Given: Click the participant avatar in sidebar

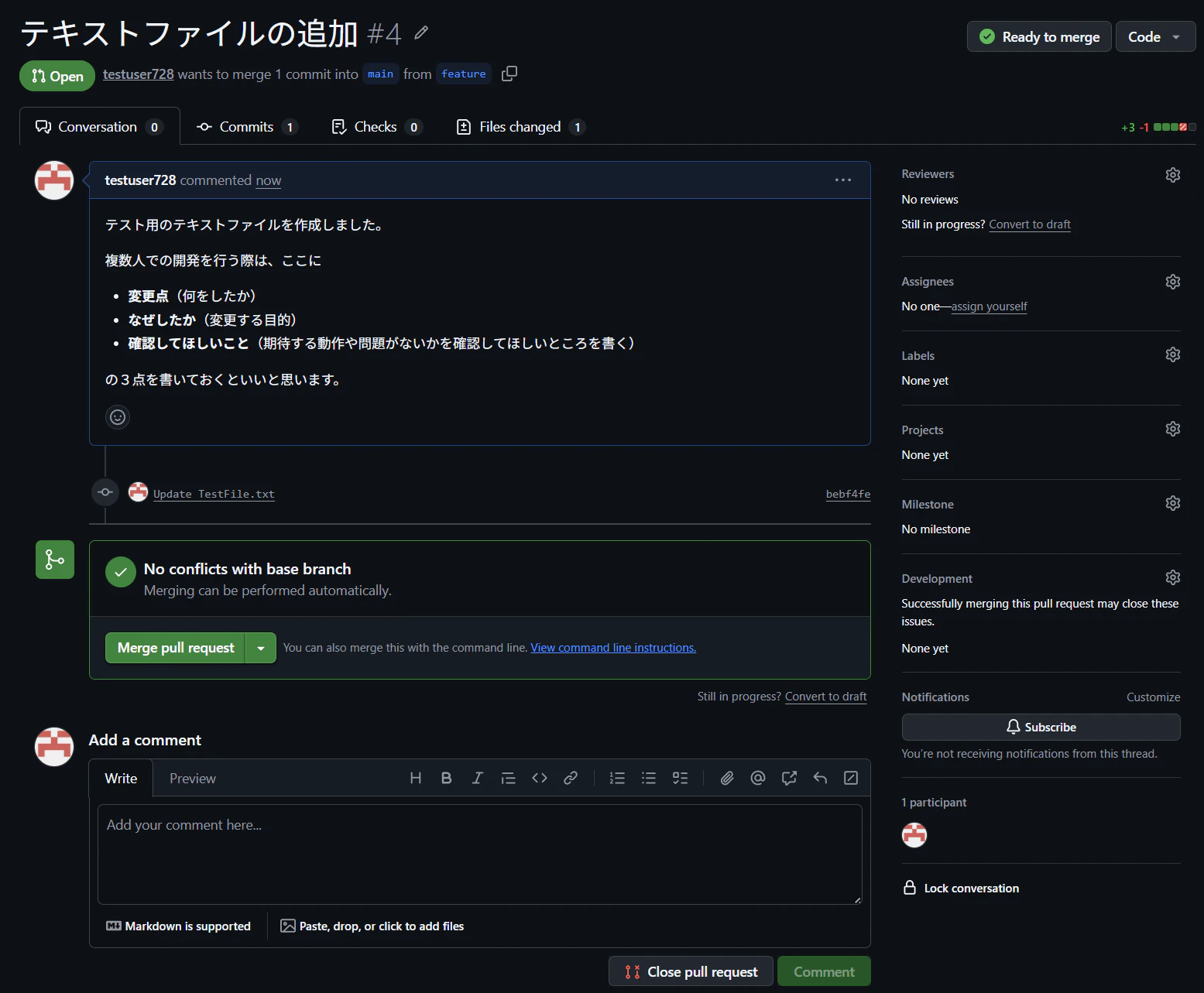Looking at the screenshot, I should pyautogui.click(x=914, y=834).
